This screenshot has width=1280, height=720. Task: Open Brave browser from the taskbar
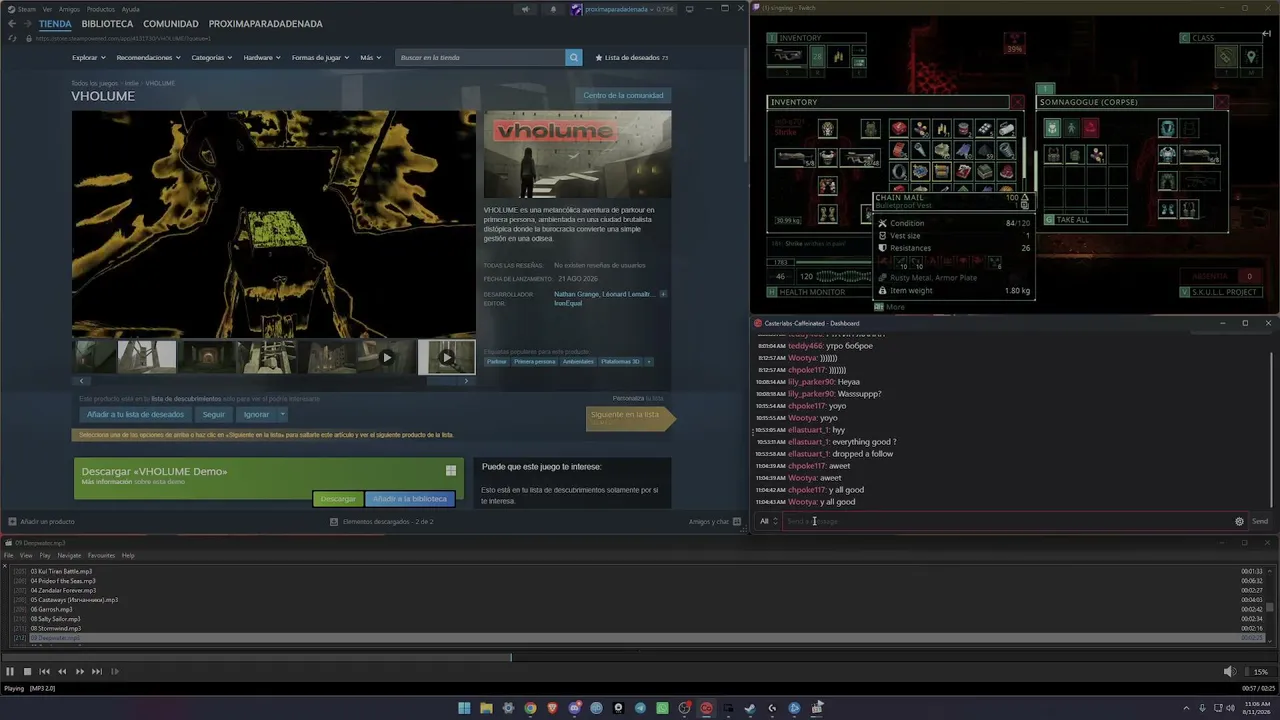tap(552, 708)
